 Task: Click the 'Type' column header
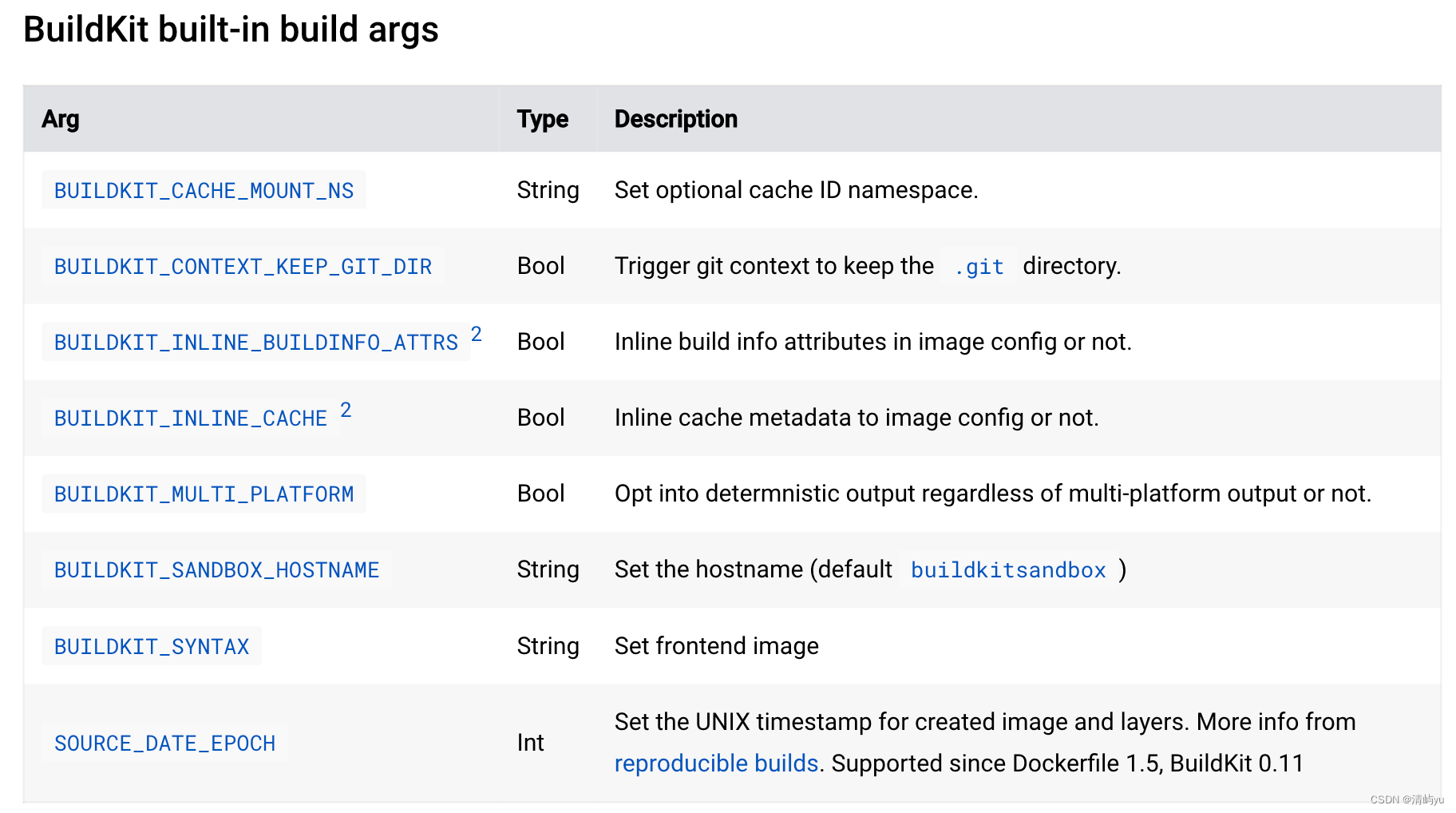point(543,119)
